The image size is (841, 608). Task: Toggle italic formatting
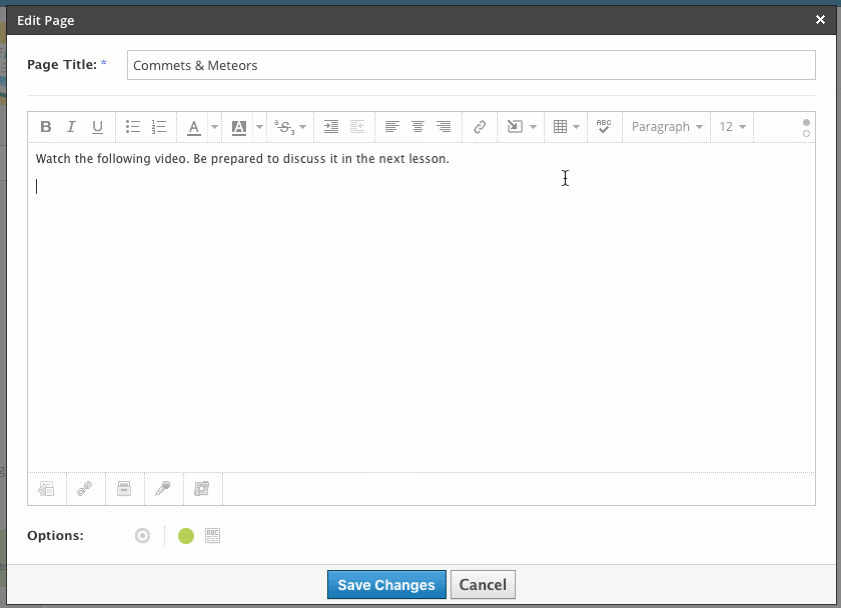pyautogui.click(x=71, y=127)
